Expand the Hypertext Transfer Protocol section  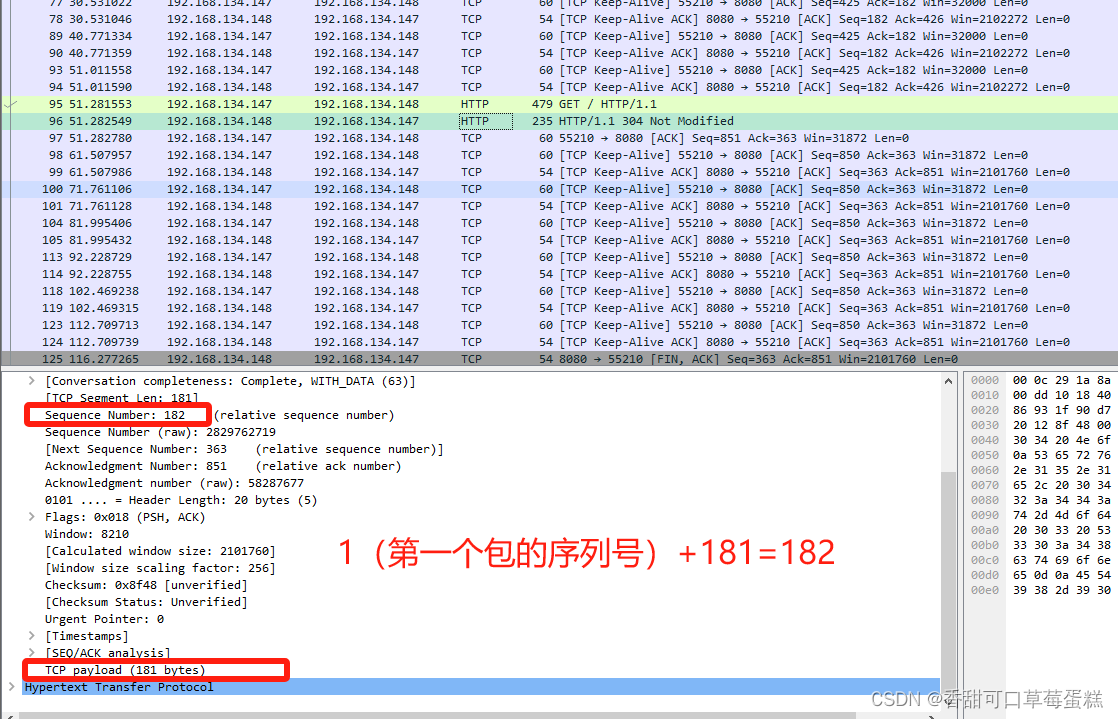coord(12,687)
